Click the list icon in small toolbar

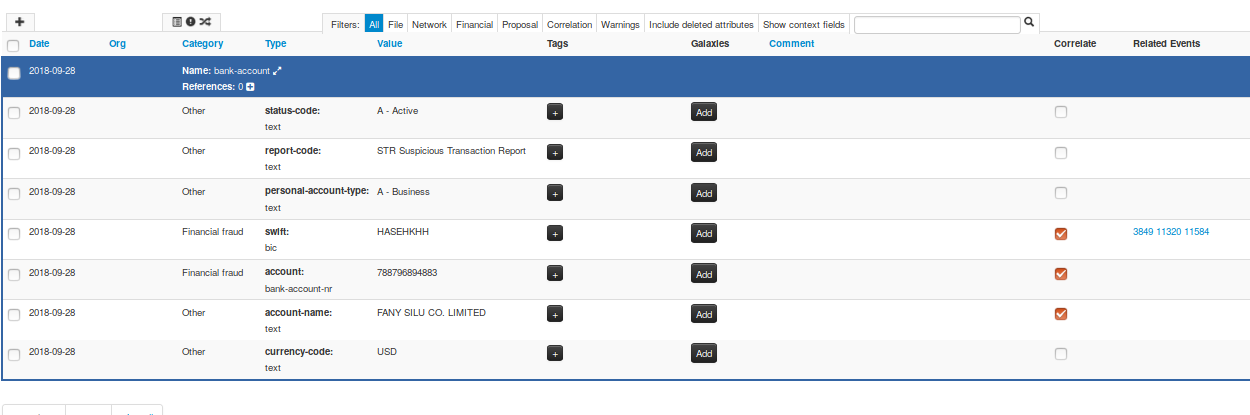(178, 21)
